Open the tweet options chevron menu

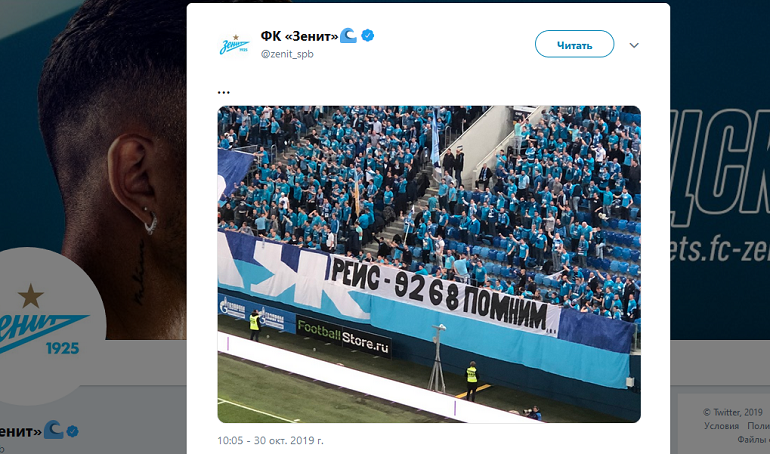(x=634, y=45)
